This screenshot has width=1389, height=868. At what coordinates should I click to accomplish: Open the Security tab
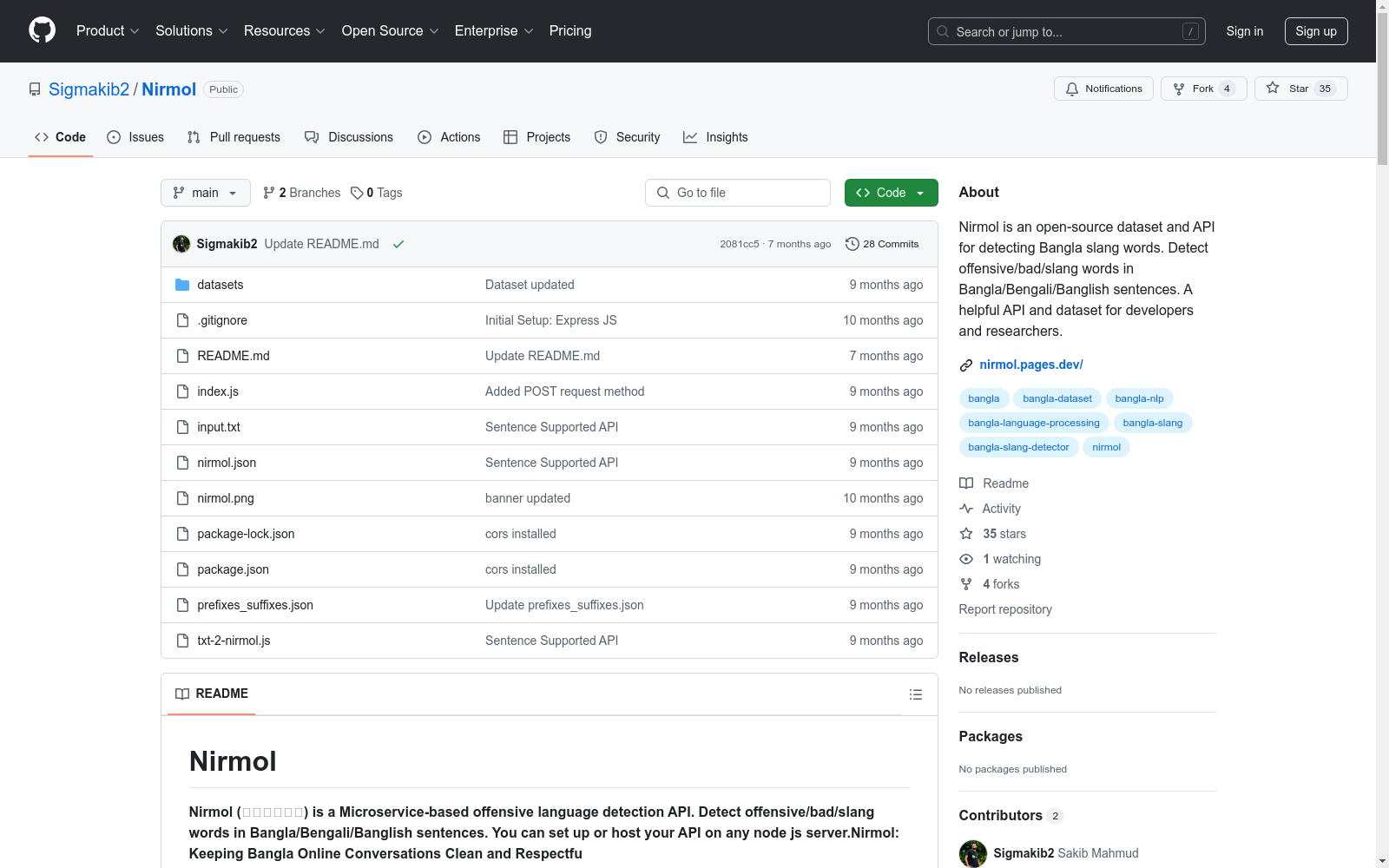click(x=627, y=137)
